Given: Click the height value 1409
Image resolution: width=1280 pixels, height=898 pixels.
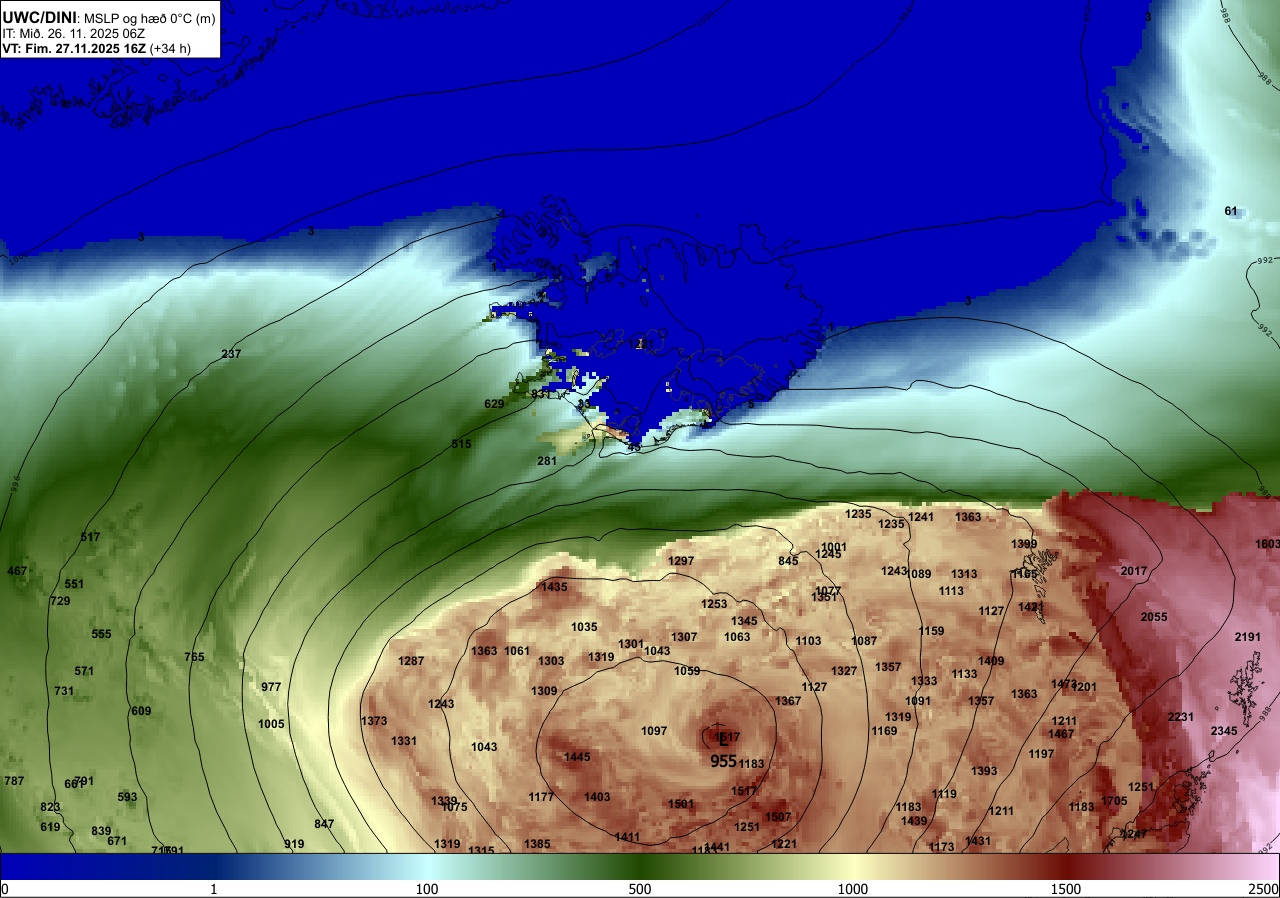Looking at the screenshot, I should click(x=991, y=661).
